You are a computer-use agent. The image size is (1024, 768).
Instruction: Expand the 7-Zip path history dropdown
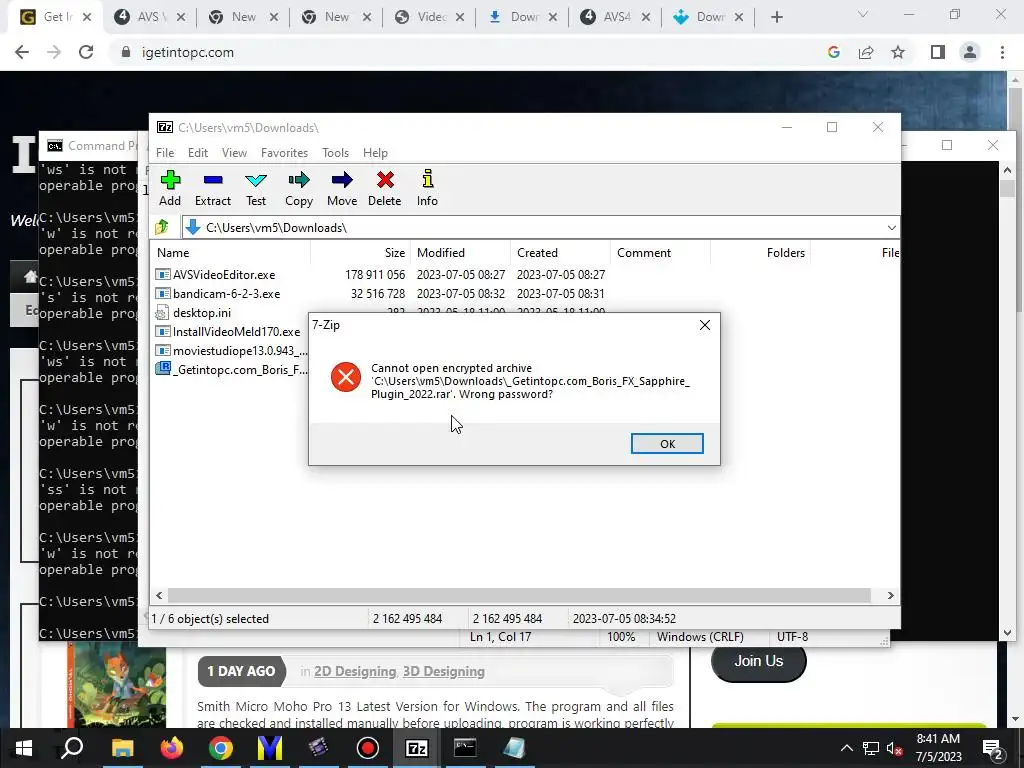(891, 227)
